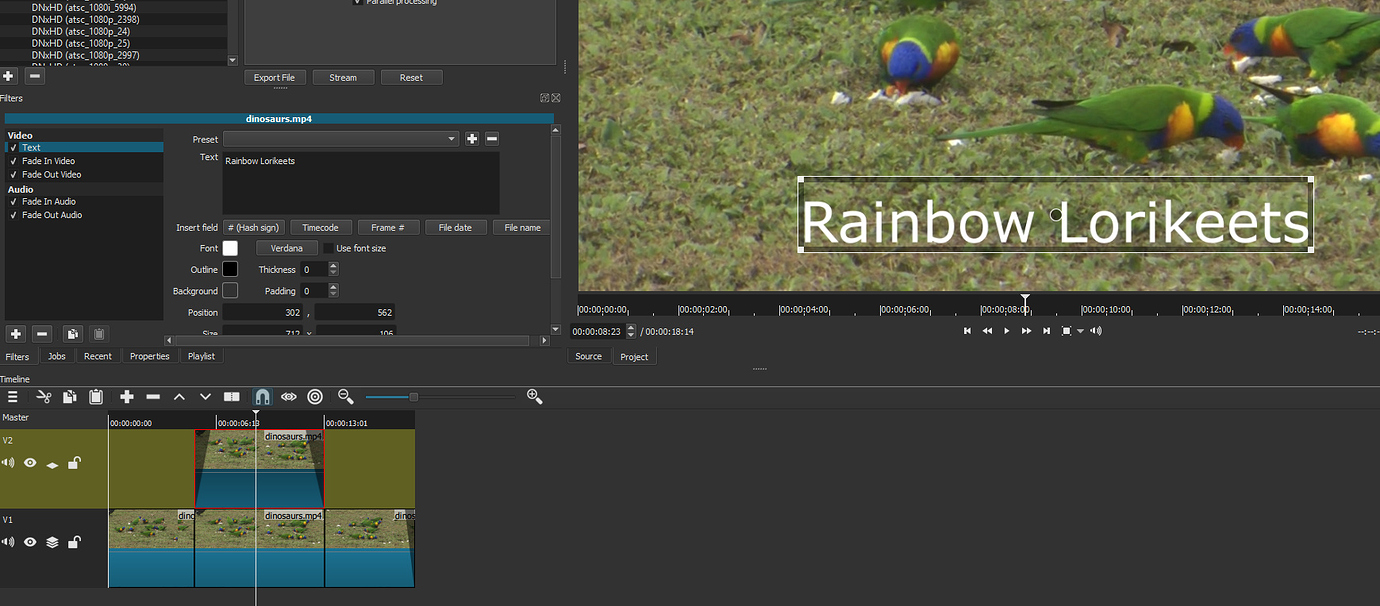Switch to the Jobs tab
Screen dimensions: 1380x606
pyautogui.click(x=56, y=356)
